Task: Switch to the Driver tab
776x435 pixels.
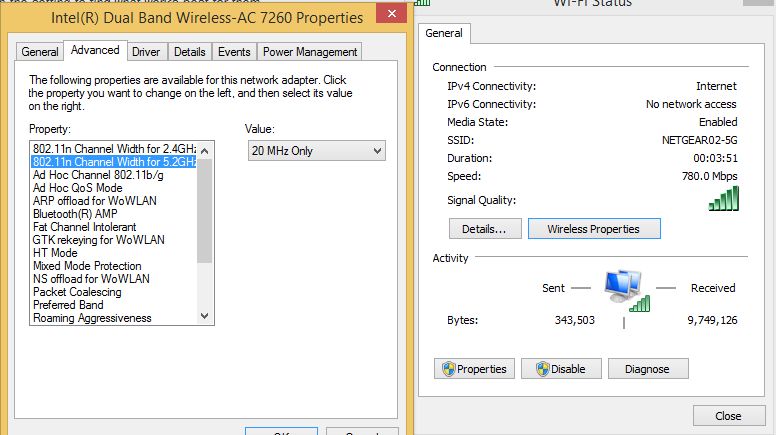Action: pos(146,52)
